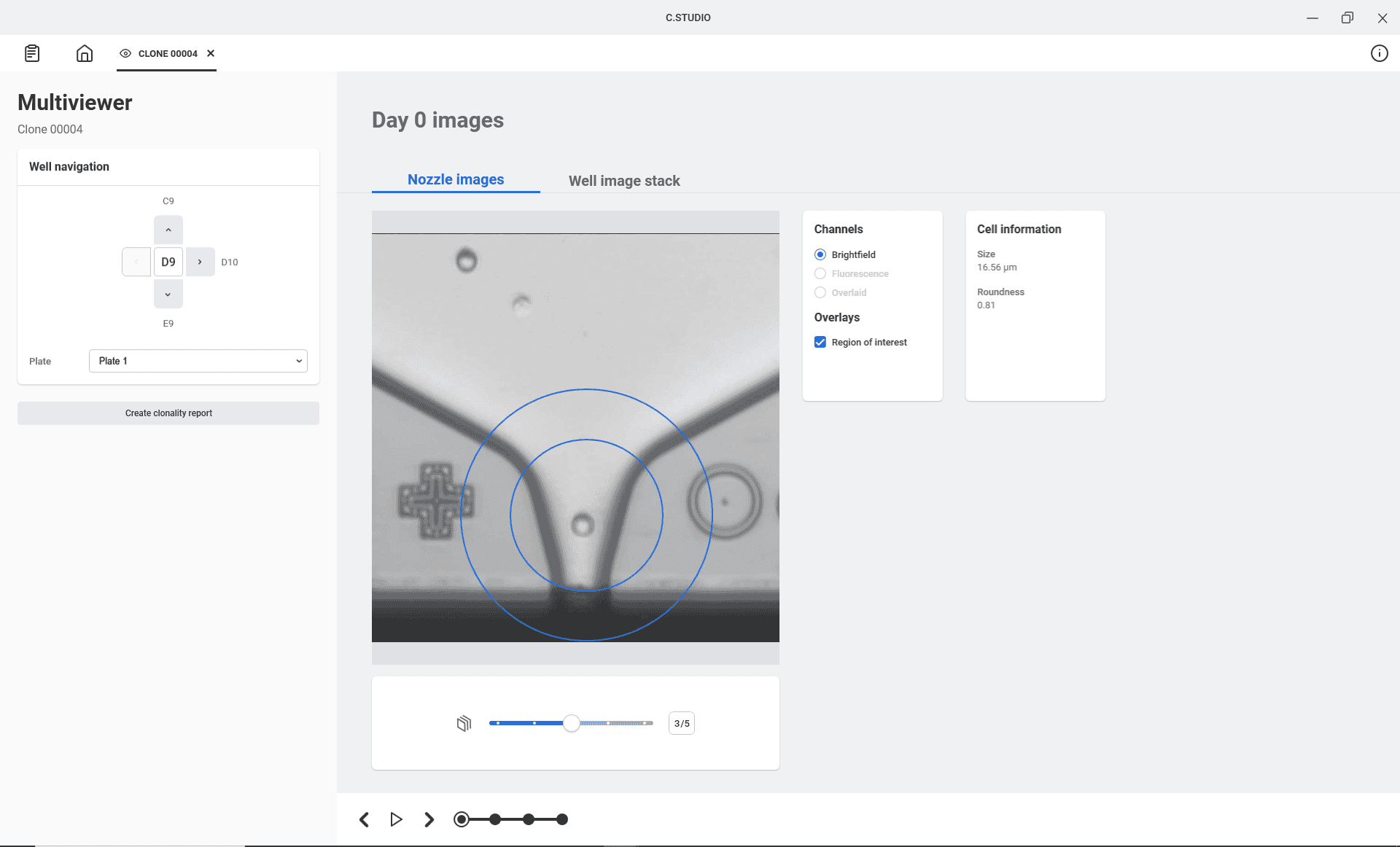Navigate down to well E9
The width and height of the screenshot is (1400, 847).
(168, 294)
